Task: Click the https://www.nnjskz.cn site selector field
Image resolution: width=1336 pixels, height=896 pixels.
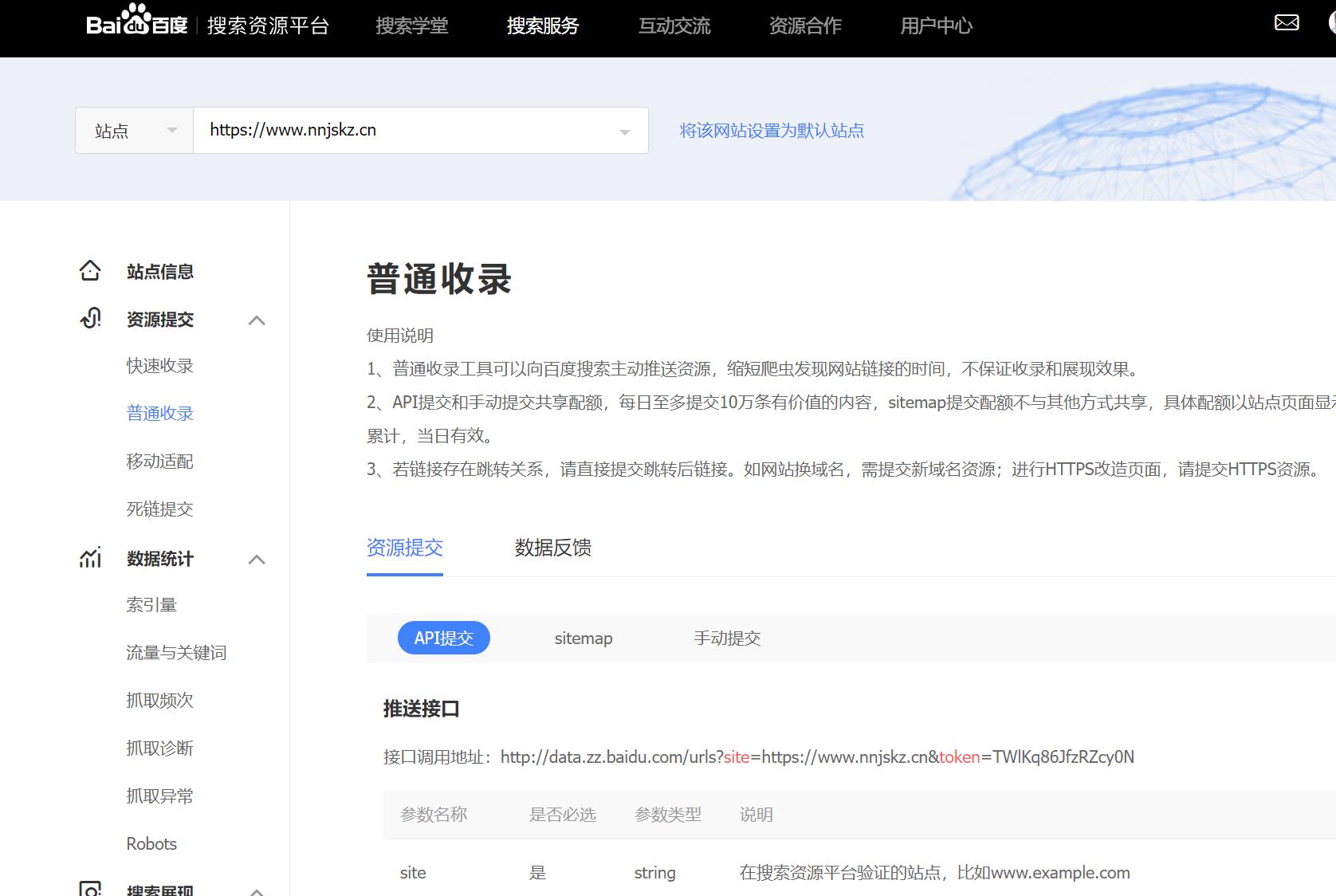Action: click(421, 131)
